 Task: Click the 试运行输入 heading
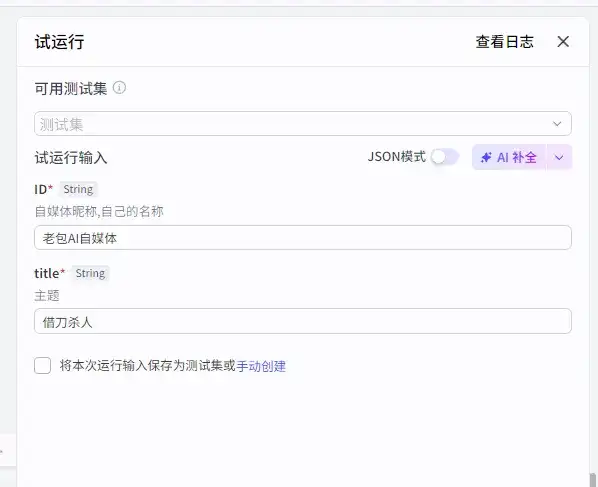tap(71, 158)
